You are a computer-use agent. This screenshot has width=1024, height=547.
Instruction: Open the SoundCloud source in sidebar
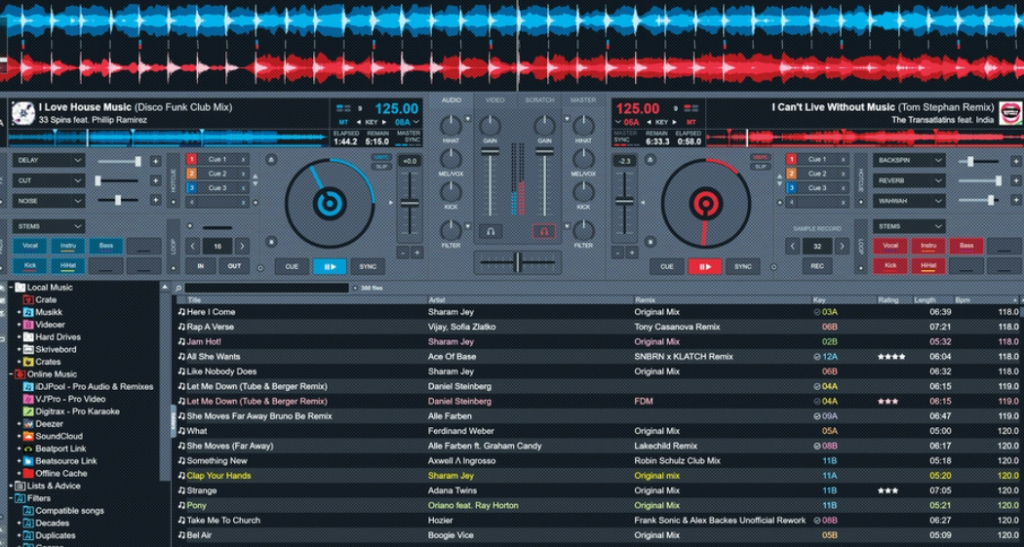59,436
